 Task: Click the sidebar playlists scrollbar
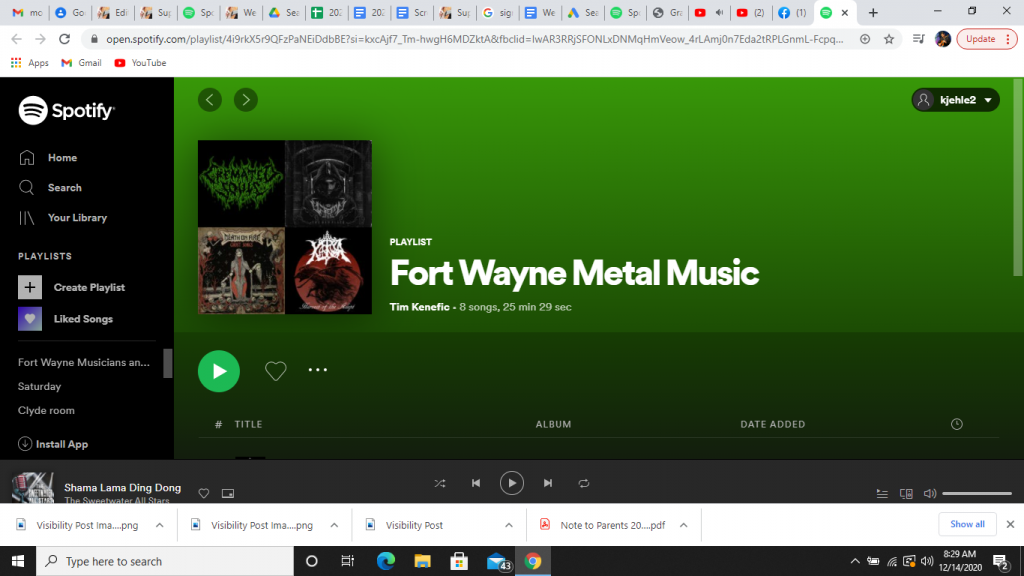point(168,363)
